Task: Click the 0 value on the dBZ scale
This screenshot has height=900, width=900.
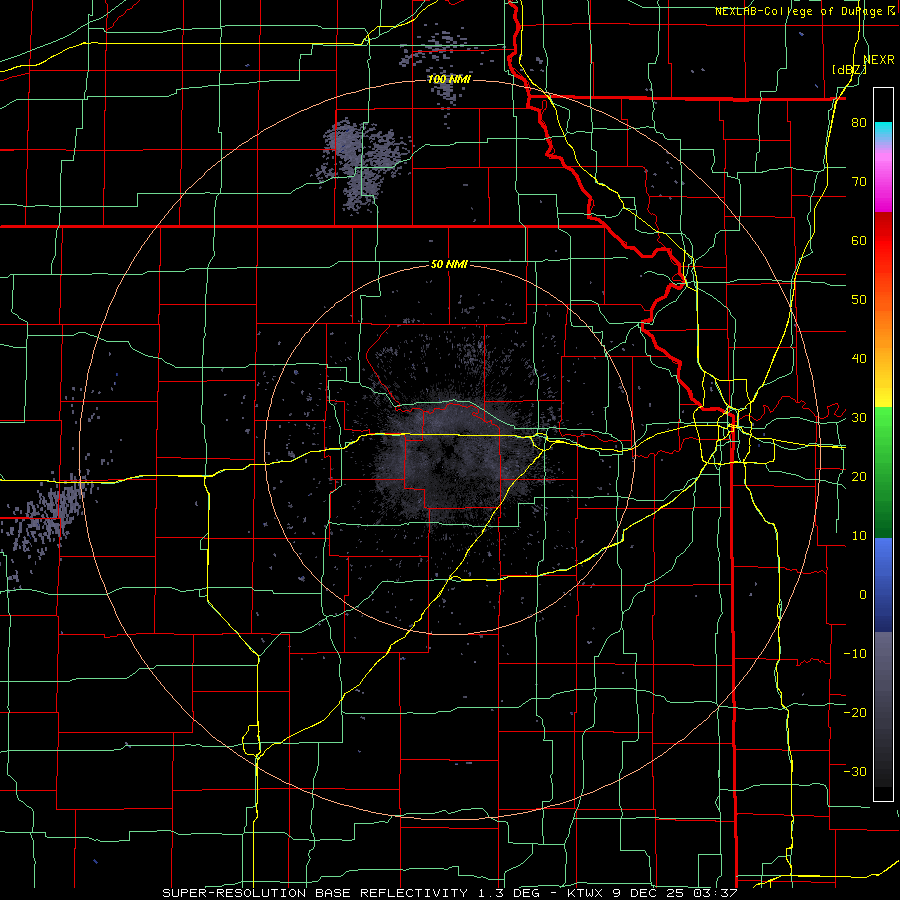Action: click(x=863, y=595)
